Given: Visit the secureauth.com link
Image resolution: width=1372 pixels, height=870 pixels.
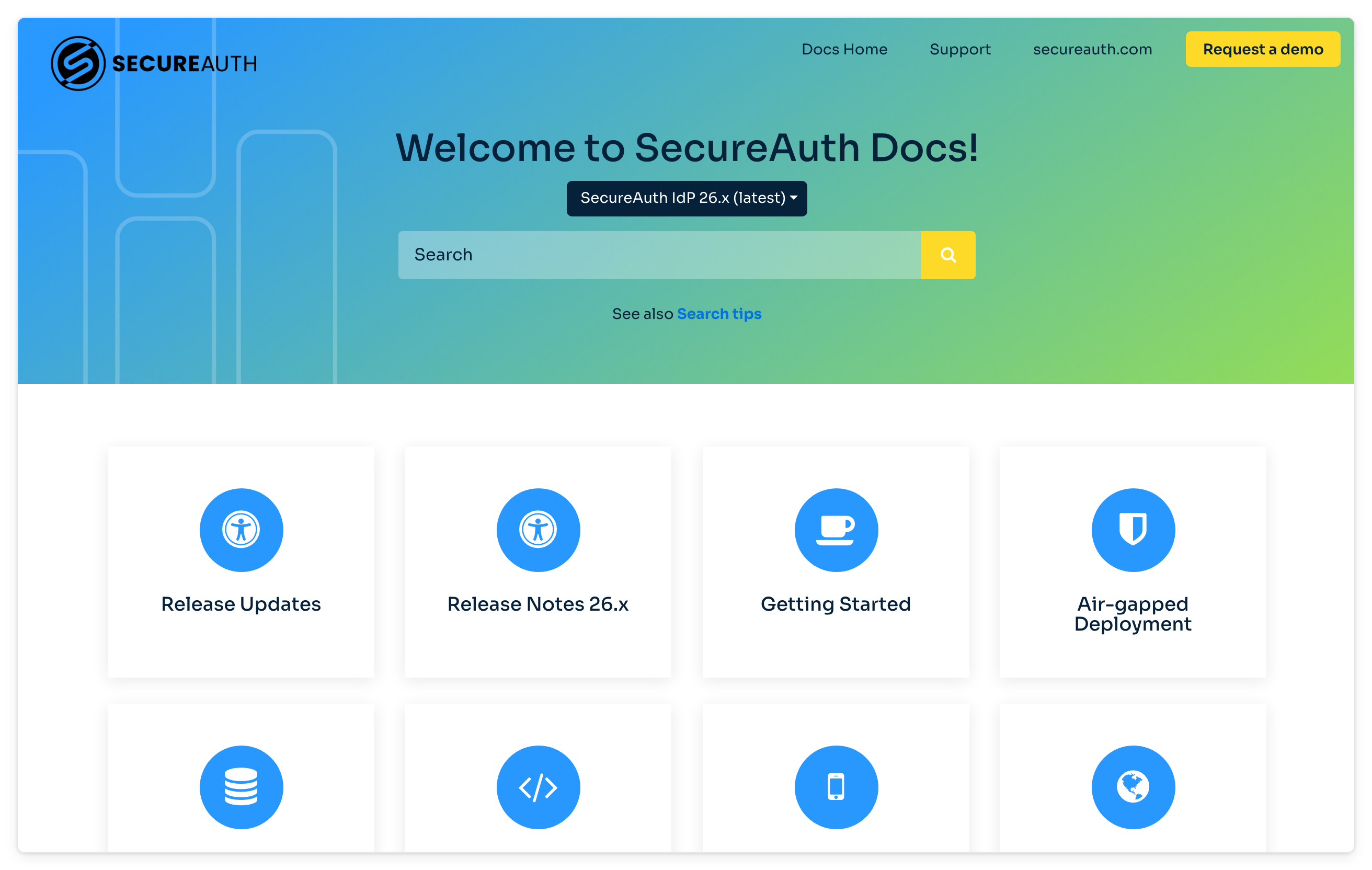Looking at the screenshot, I should [1092, 50].
